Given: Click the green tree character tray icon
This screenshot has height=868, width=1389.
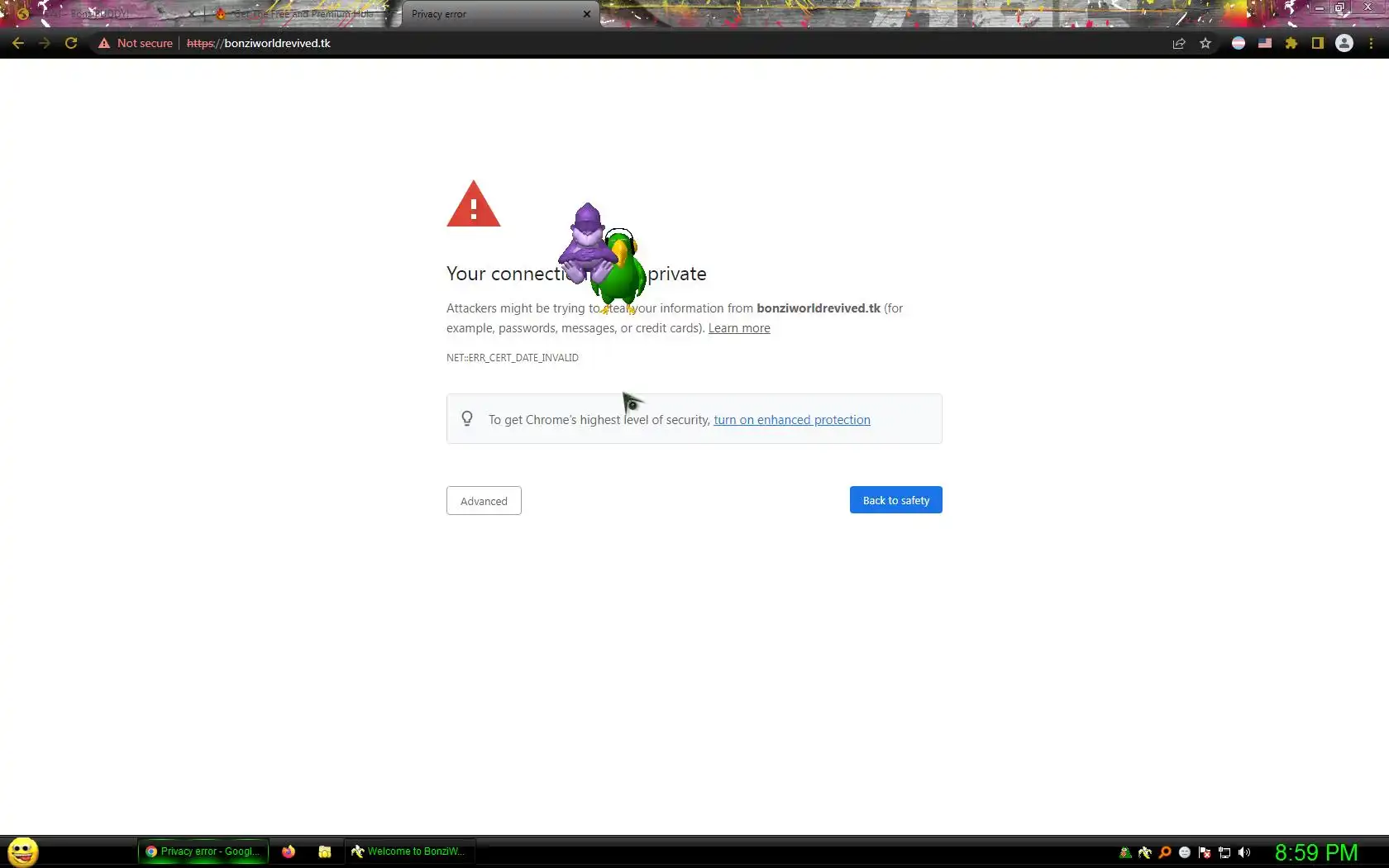Looking at the screenshot, I should 1125,852.
